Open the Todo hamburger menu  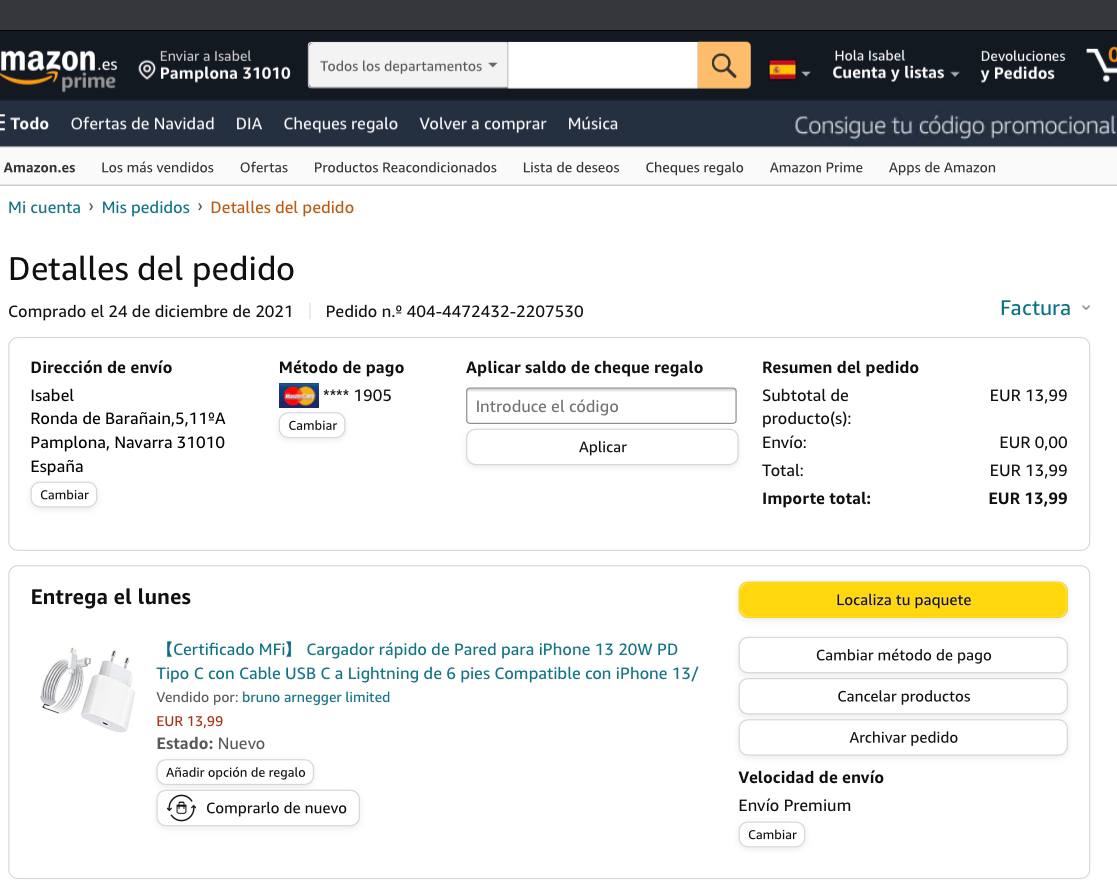(x=24, y=123)
